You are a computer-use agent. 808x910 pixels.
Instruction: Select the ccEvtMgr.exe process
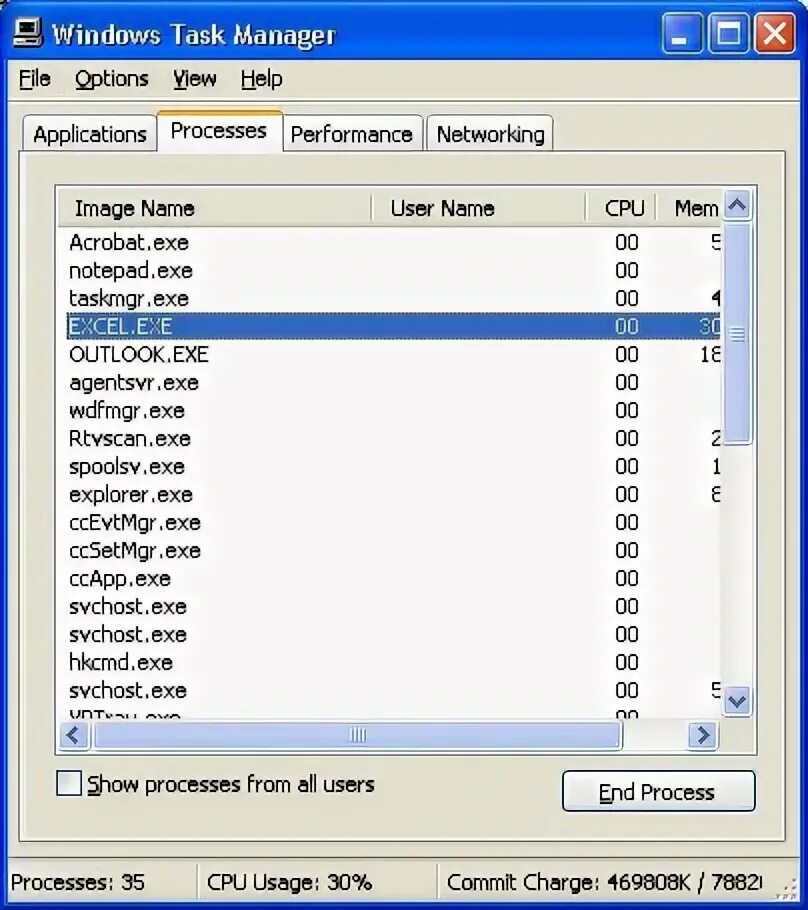coord(394,522)
